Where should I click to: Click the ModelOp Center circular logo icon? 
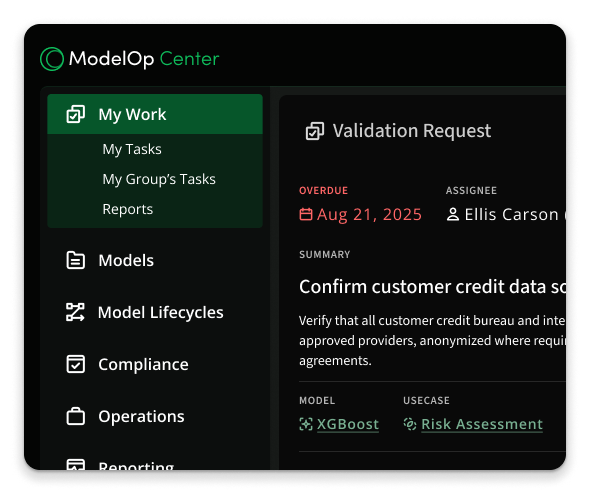[52, 59]
